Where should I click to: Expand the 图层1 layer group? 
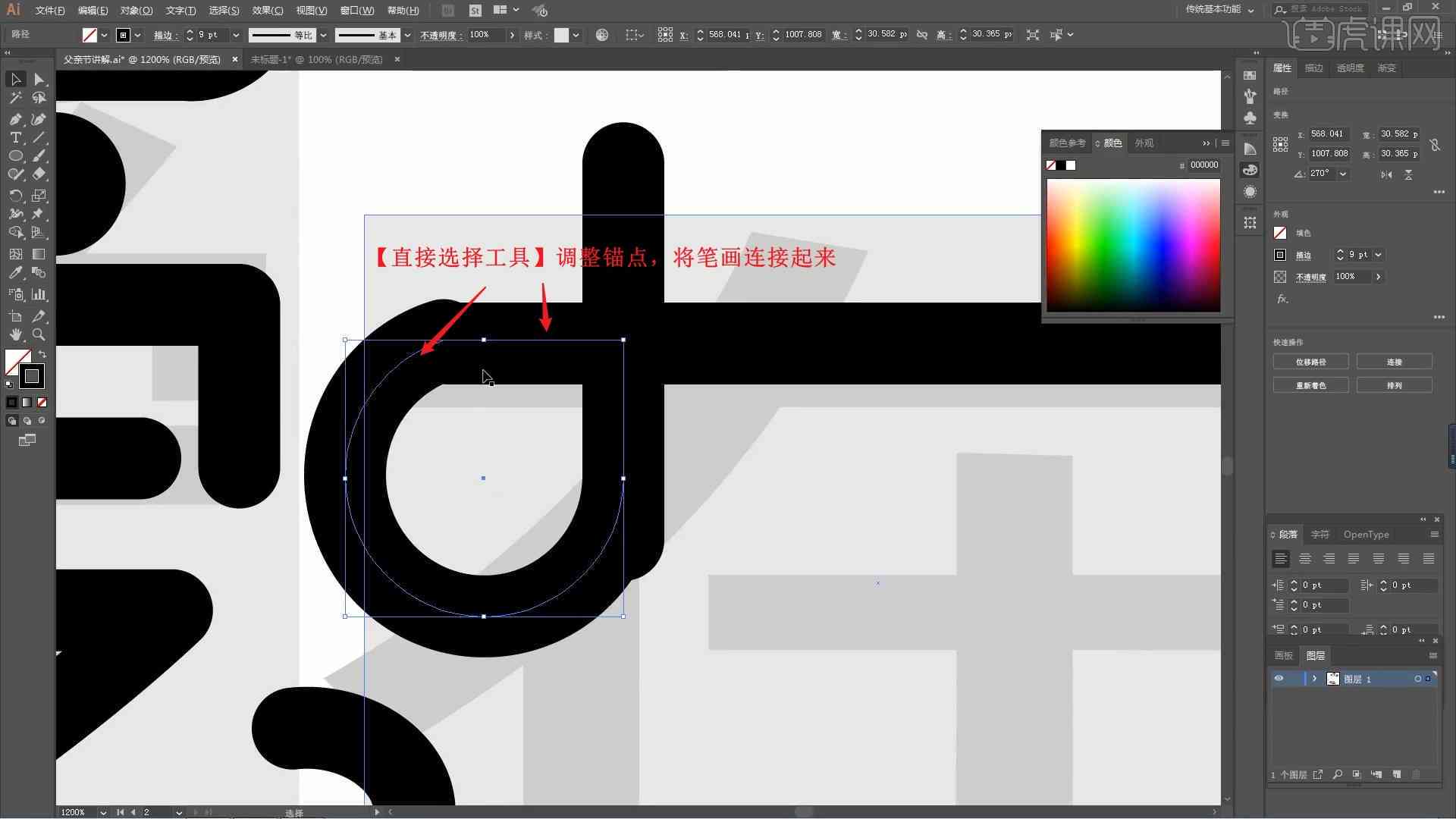click(x=1314, y=679)
